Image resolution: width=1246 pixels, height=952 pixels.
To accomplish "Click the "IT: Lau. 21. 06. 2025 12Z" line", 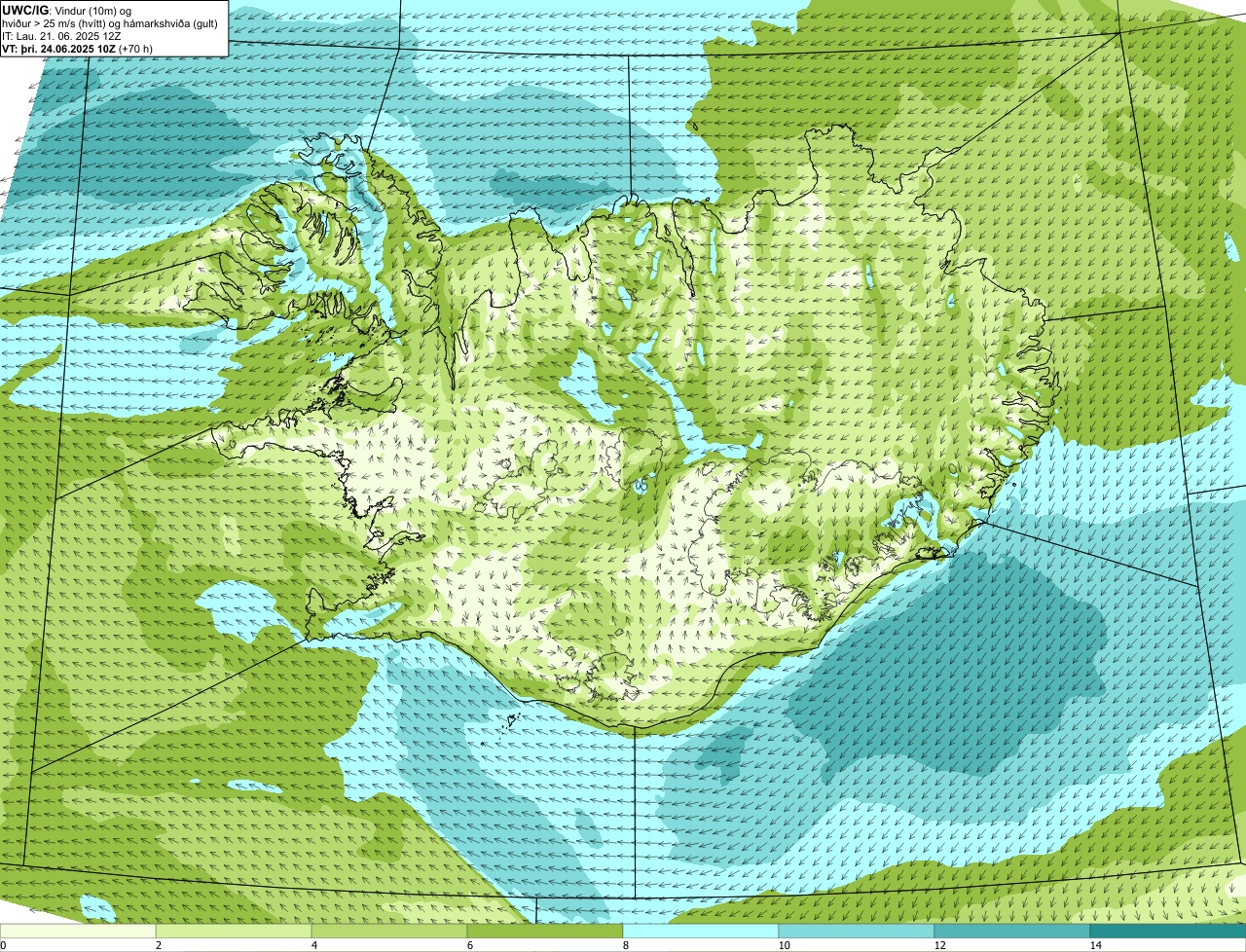I will point(61,36).
